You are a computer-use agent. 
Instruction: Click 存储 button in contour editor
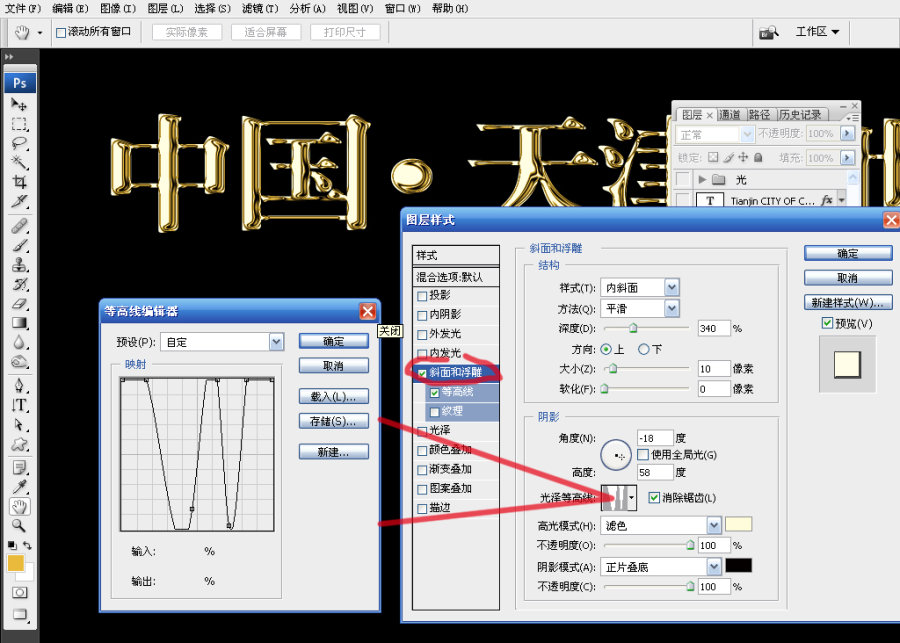pyautogui.click(x=333, y=422)
